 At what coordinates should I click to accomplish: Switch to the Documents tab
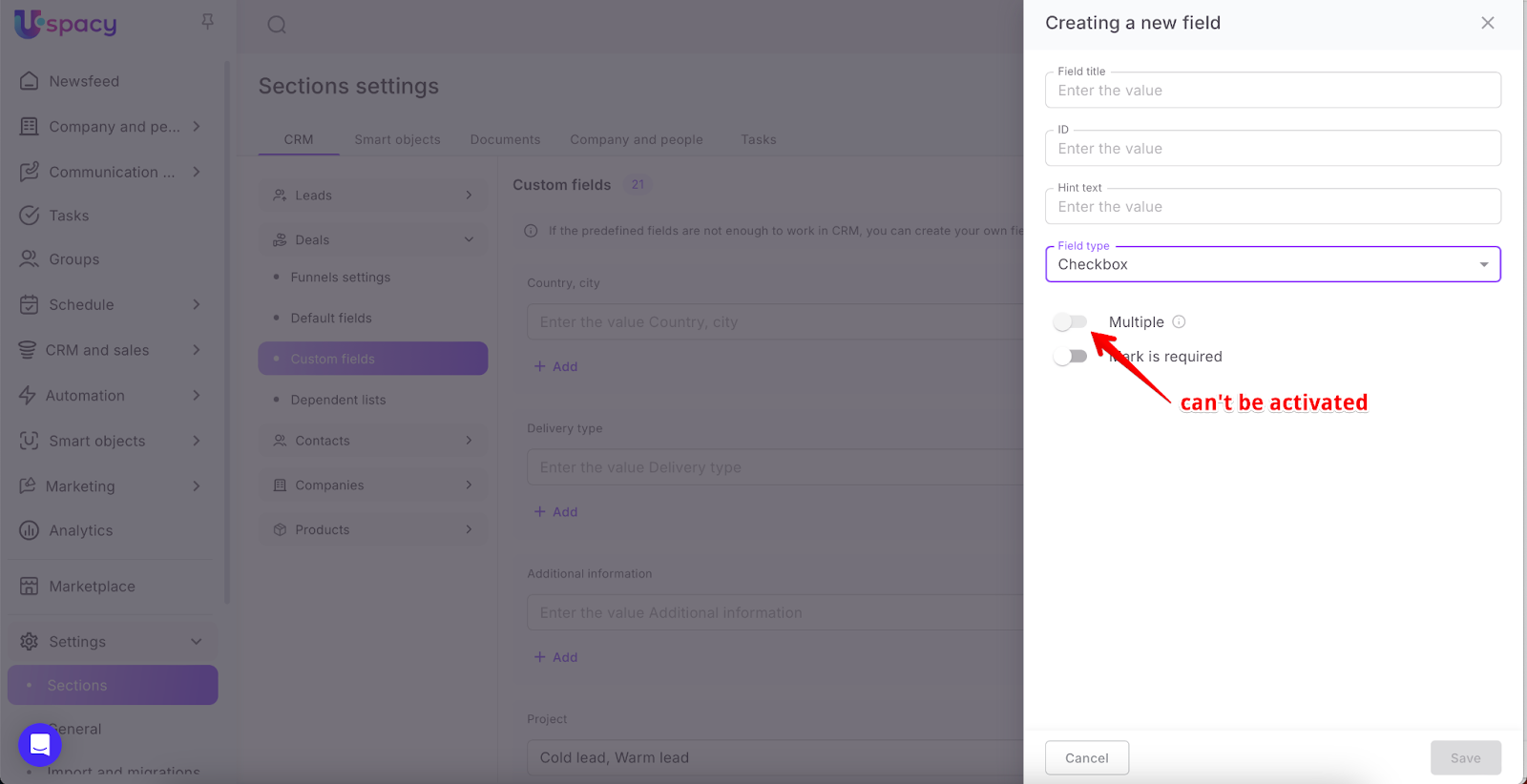pyautogui.click(x=505, y=139)
